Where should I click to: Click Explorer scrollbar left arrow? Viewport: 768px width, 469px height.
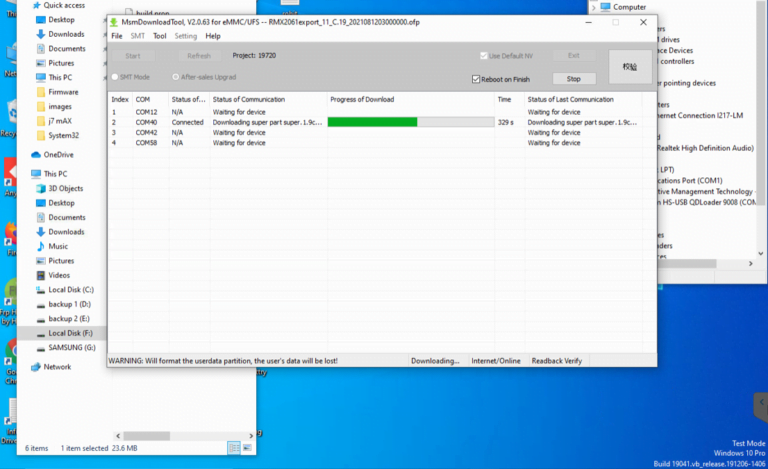pyautogui.click(x=118, y=436)
